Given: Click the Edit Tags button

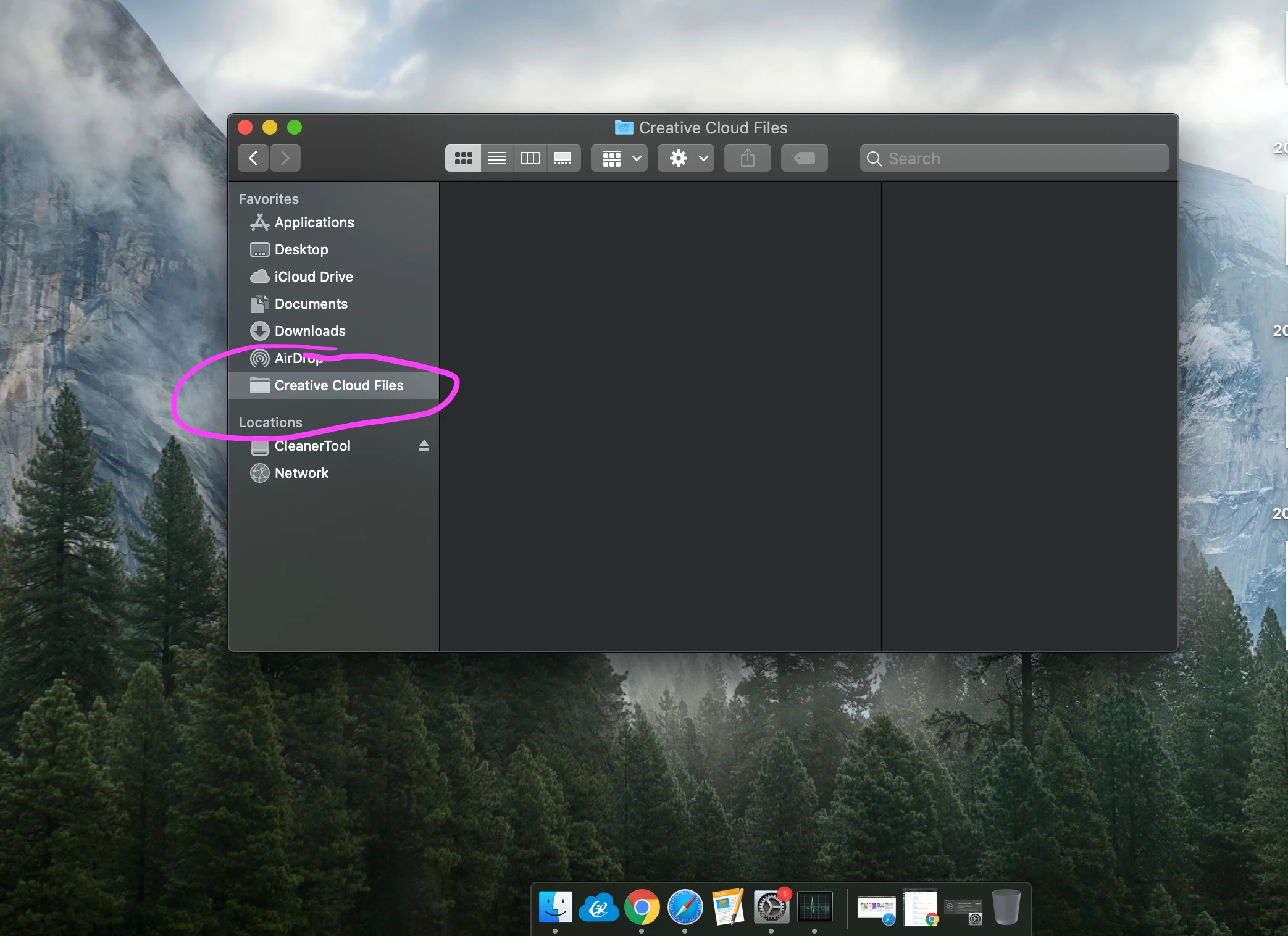Looking at the screenshot, I should point(804,159).
